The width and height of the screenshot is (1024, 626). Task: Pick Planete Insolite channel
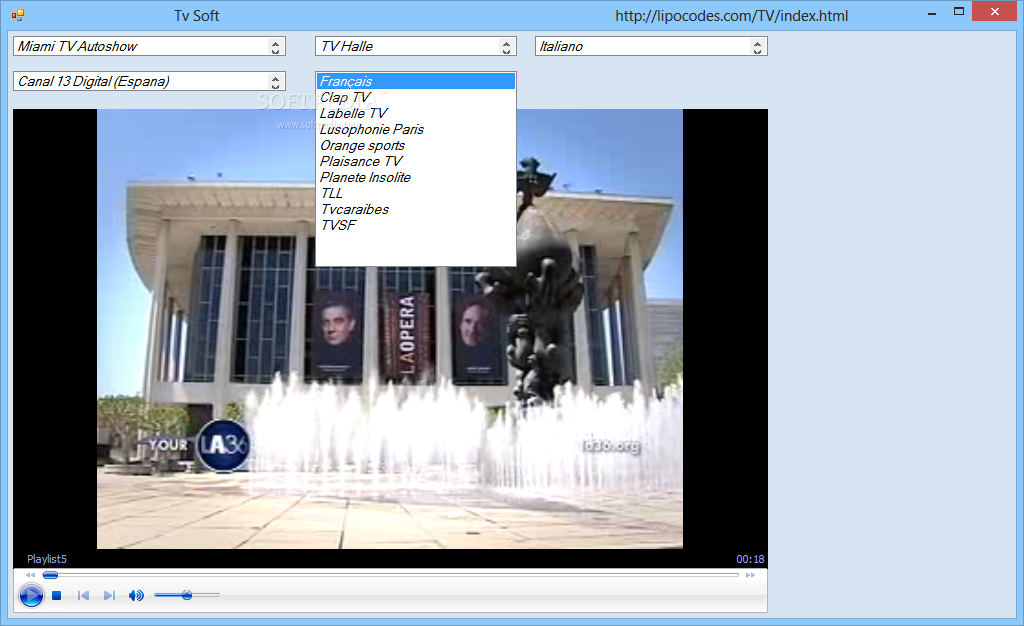point(415,178)
